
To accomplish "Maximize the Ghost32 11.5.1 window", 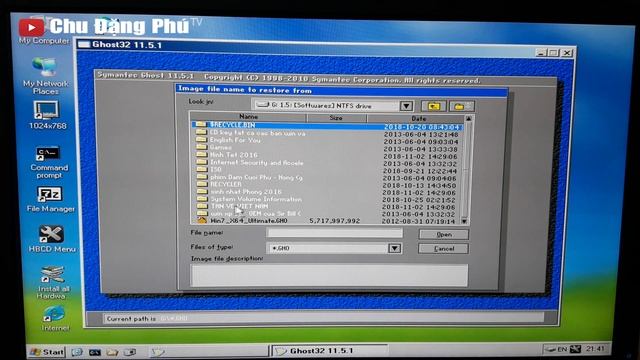I will 554,53.
